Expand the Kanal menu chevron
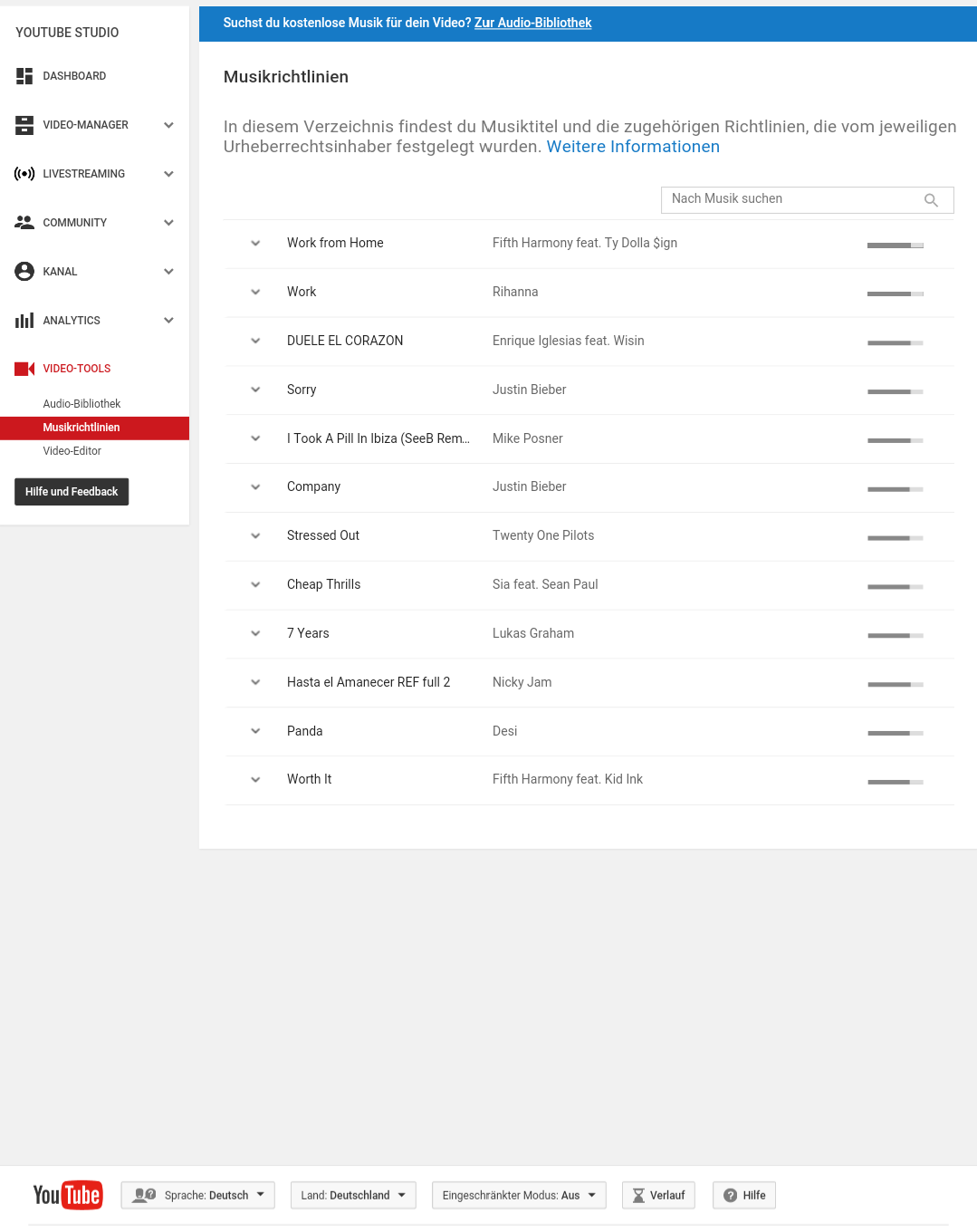977x1232 pixels. coord(168,272)
